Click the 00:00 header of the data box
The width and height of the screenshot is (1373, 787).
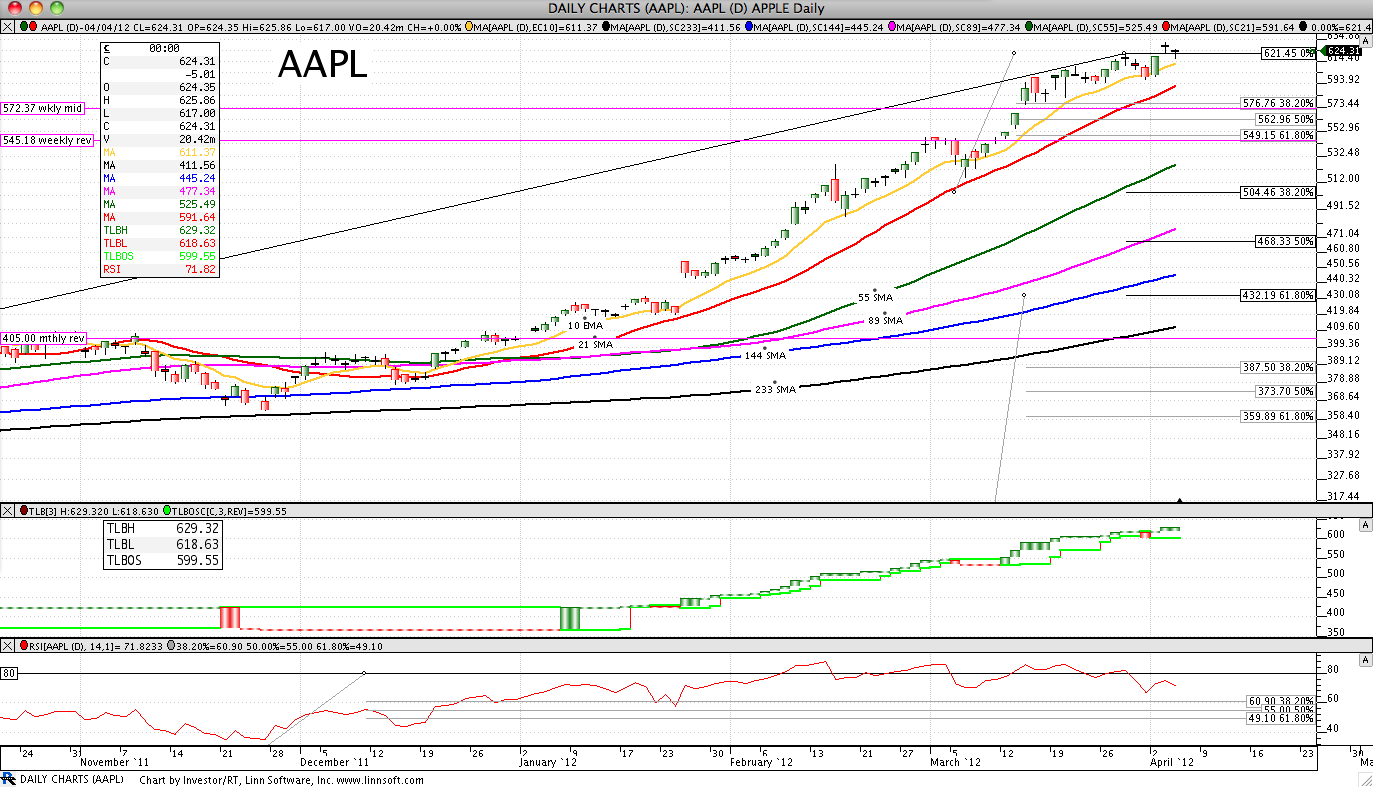[x=159, y=48]
